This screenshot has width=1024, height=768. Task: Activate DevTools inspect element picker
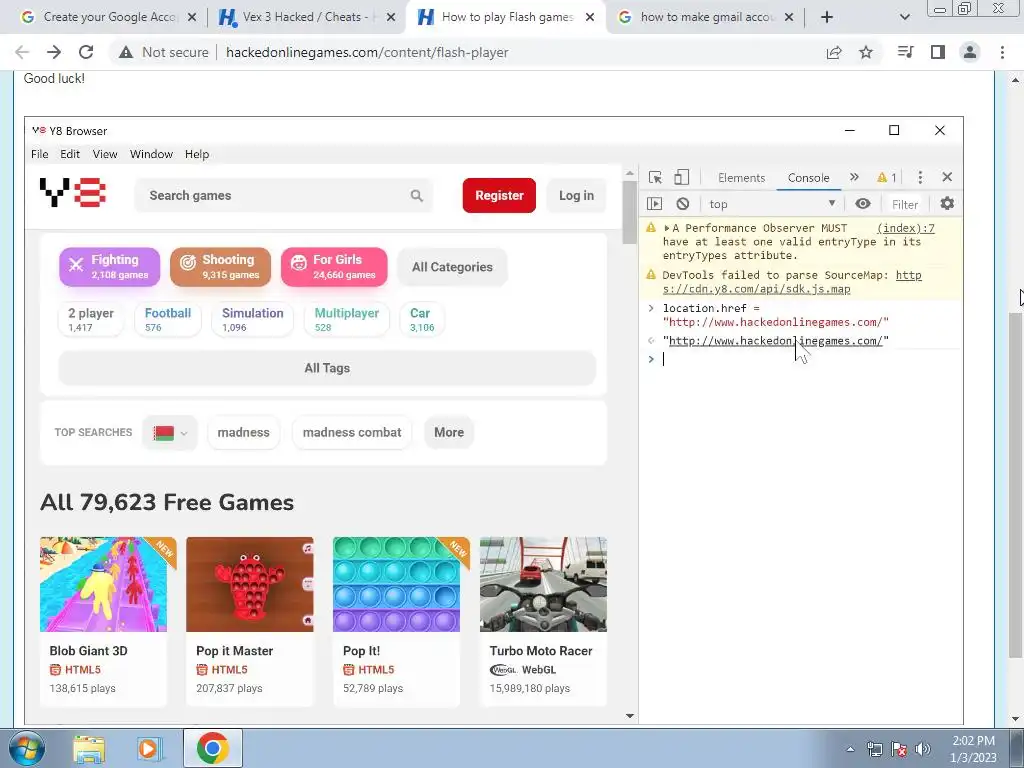pos(655,178)
